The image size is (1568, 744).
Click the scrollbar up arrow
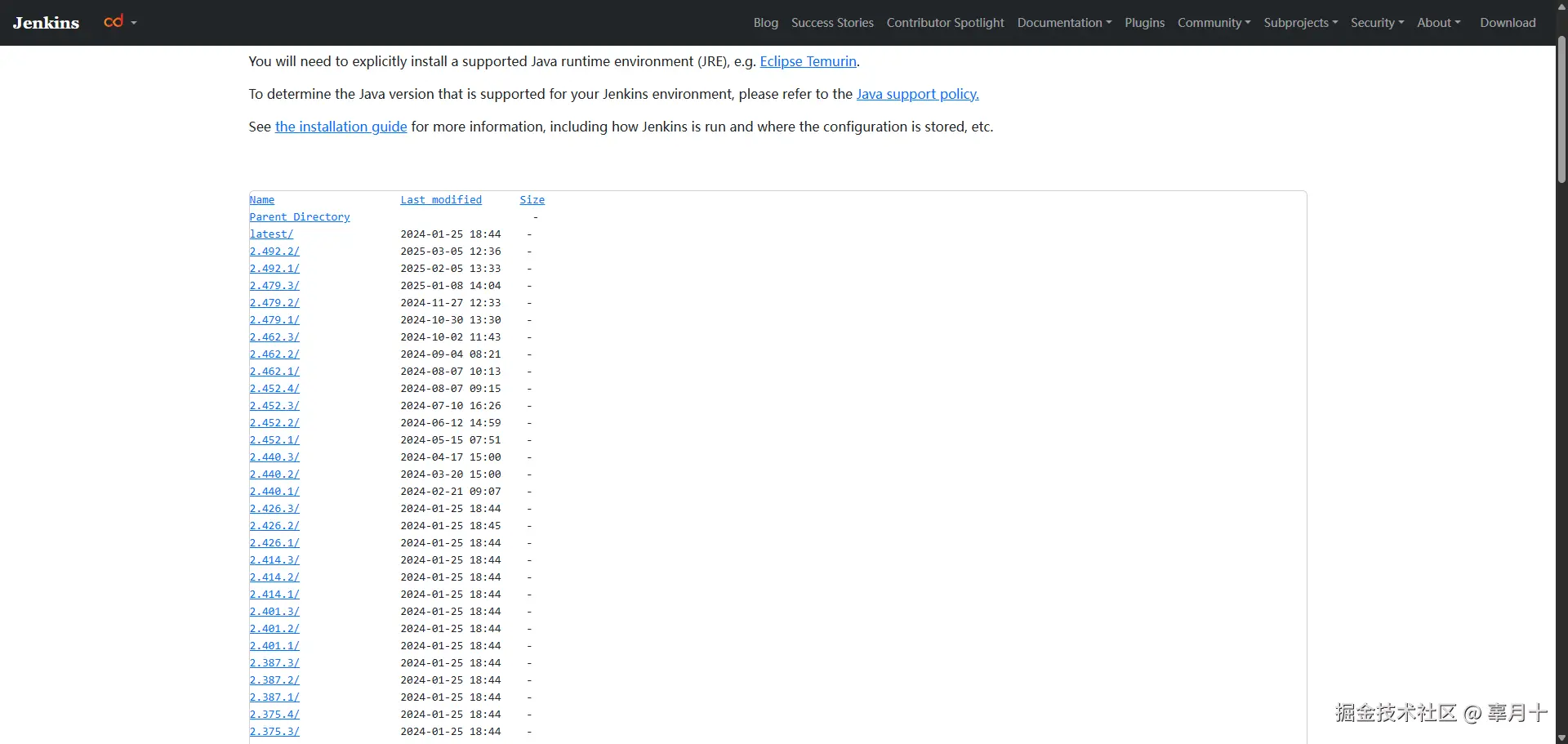(x=1561, y=7)
